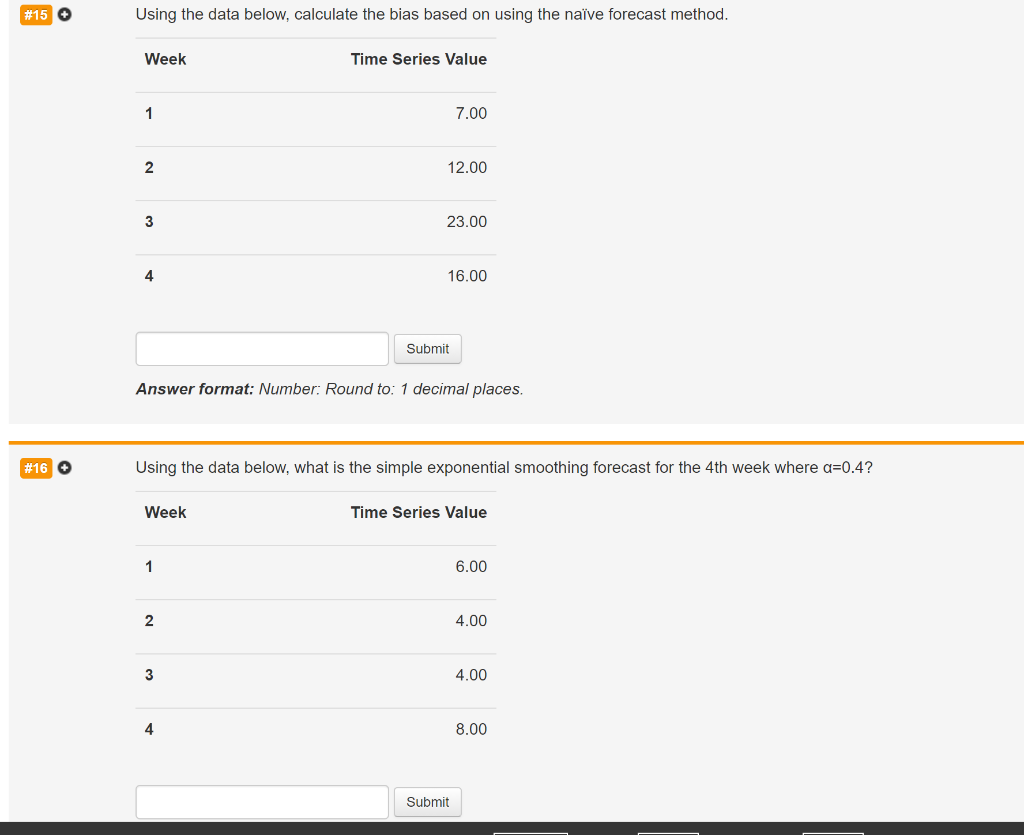The image size is (1024, 835).
Task: Submit the answer for question #15
Action: pos(427,348)
